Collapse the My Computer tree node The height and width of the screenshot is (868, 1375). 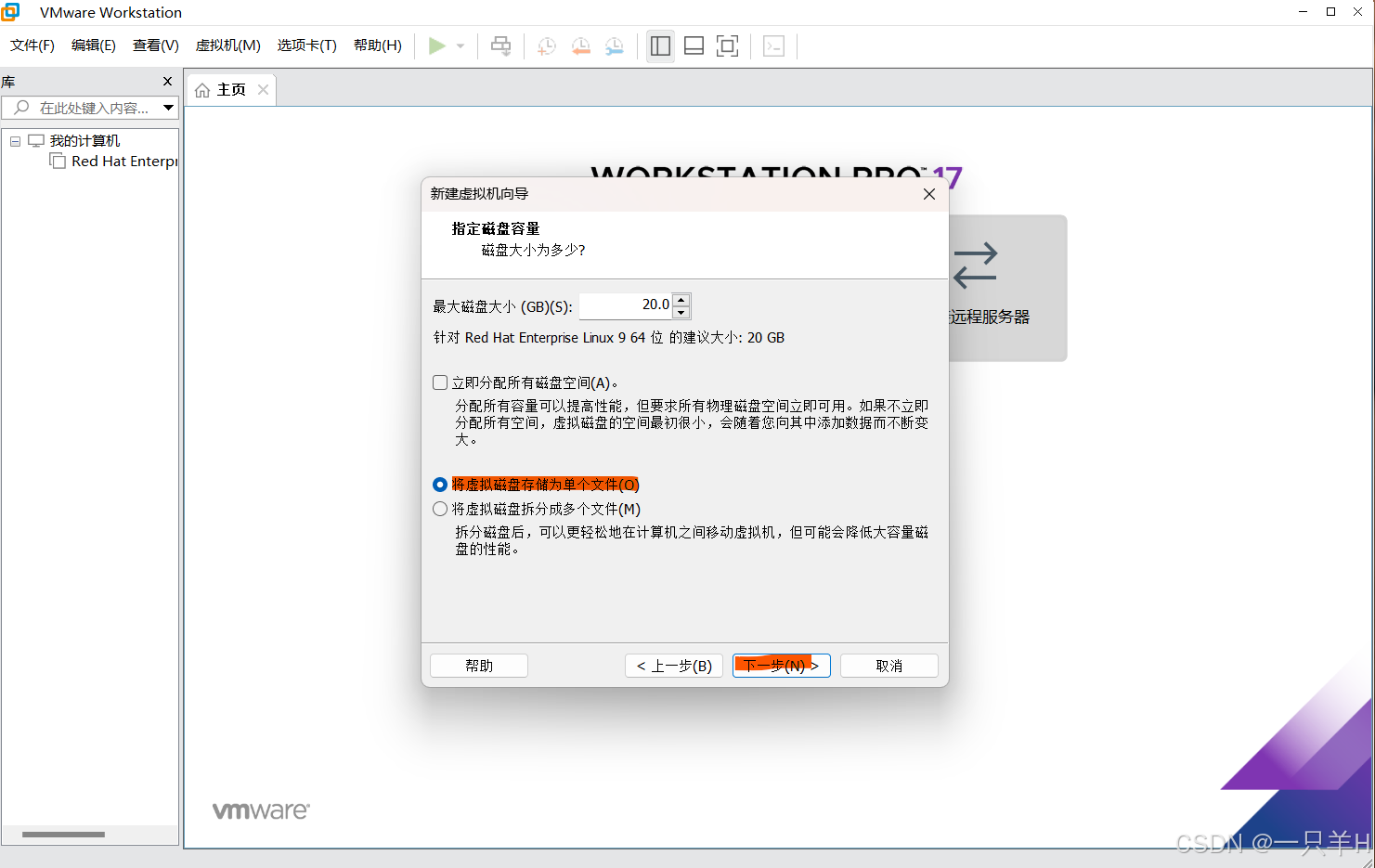tap(15, 141)
